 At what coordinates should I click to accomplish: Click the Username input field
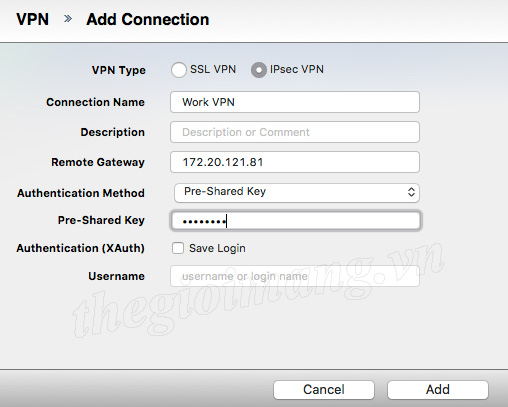tap(295, 276)
